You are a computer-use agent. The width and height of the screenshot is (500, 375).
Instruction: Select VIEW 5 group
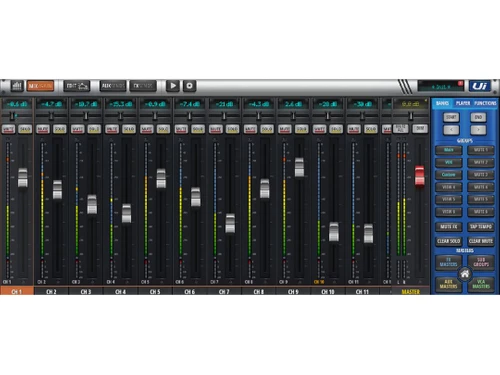tap(449, 199)
